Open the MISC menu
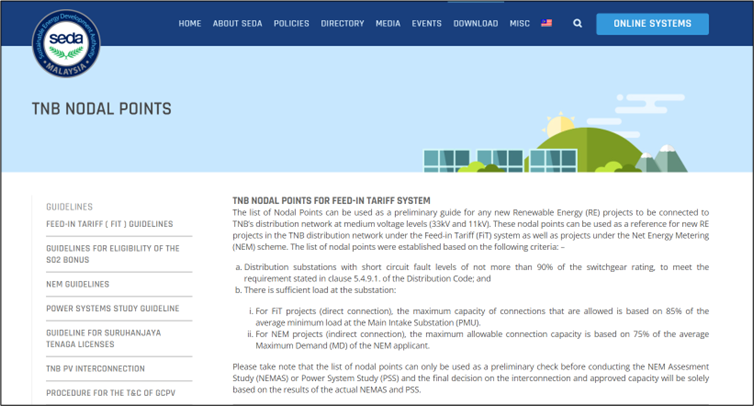This screenshot has height=406, width=754. click(520, 23)
